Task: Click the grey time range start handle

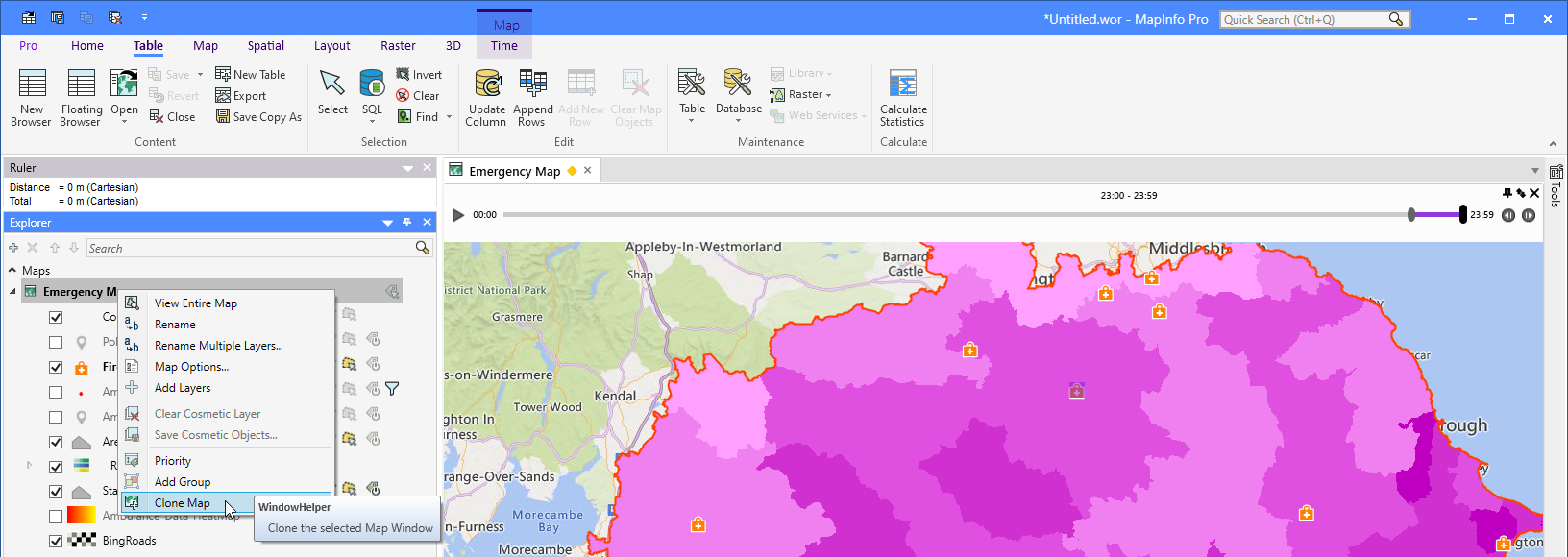Action: [1411, 215]
